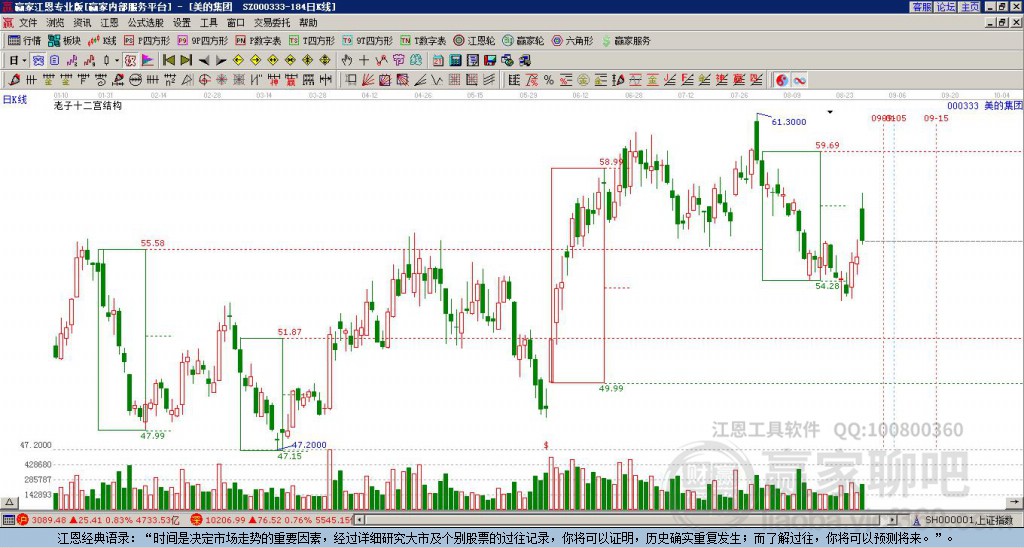Viewport: 1024px width, 548px height.
Task: Select the zigzag wave line tool
Action: point(437,80)
